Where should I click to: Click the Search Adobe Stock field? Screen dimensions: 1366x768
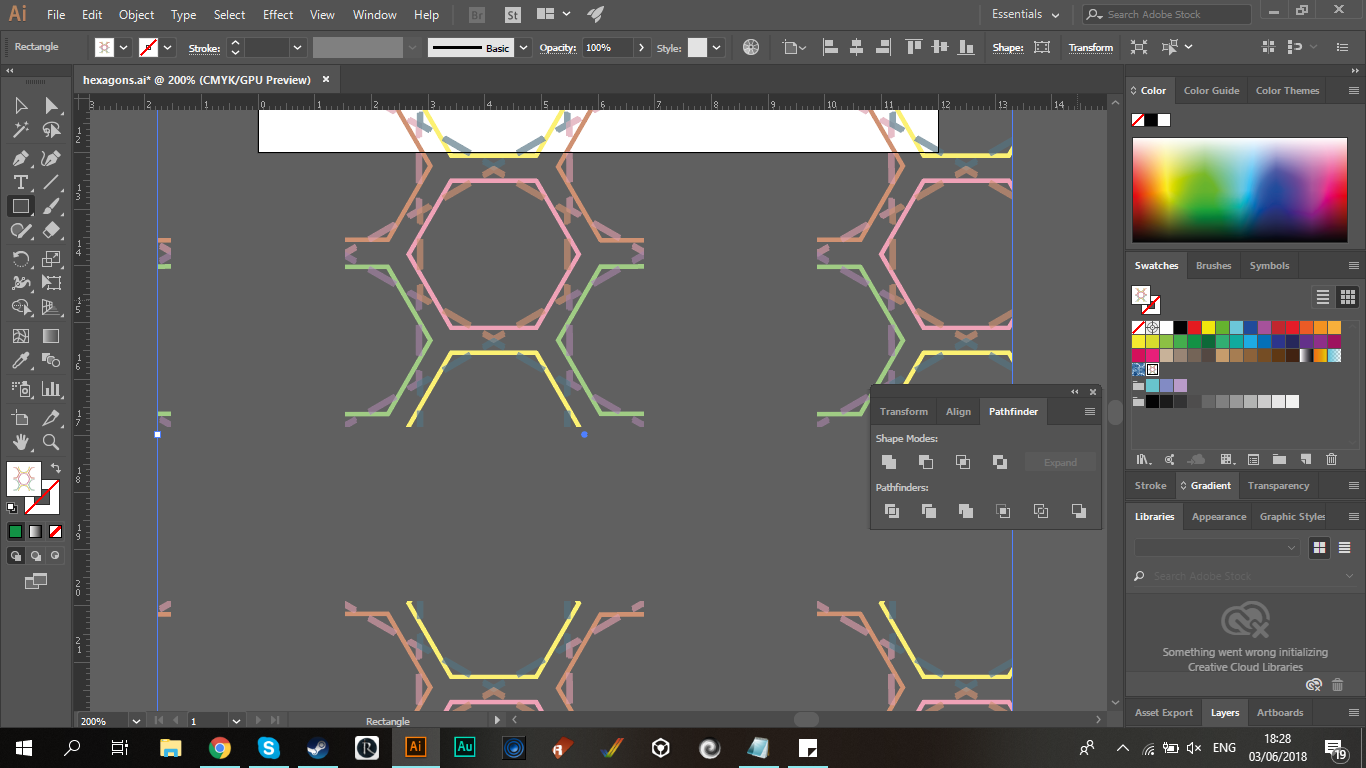click(x=1166, y=14)
